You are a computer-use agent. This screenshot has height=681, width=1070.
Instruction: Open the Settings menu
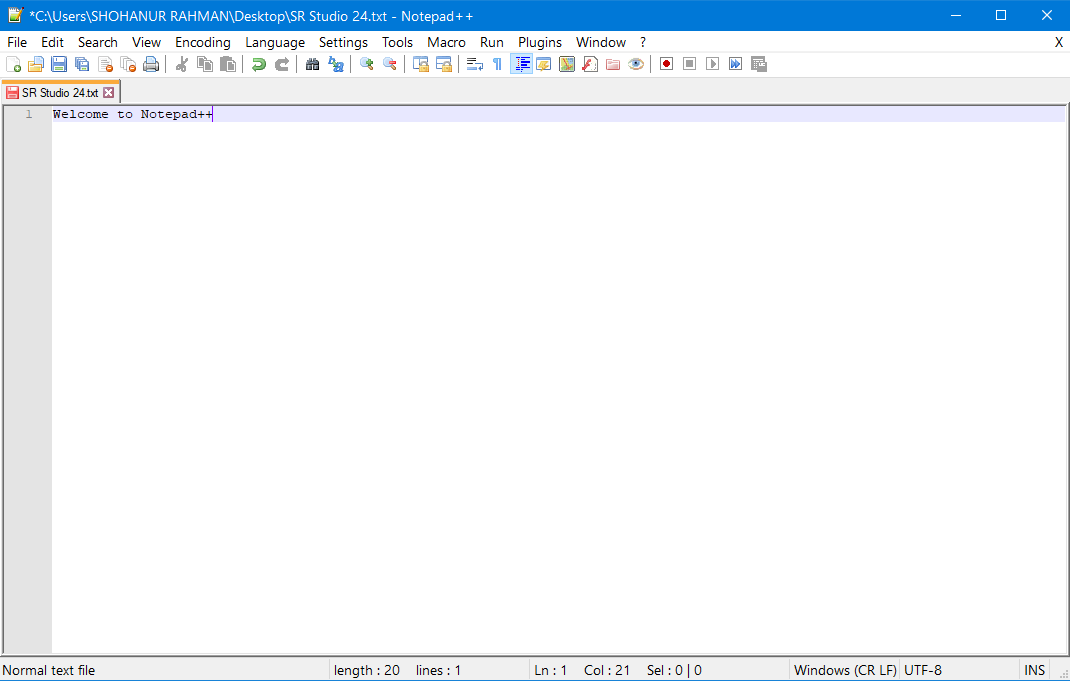[343, 42]
